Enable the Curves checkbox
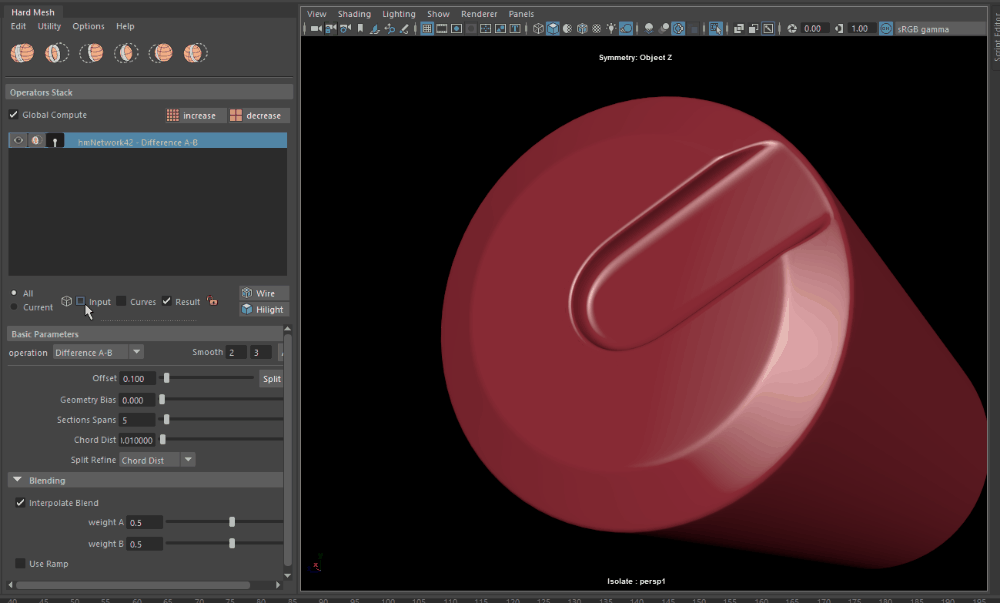 click(121, 301)
